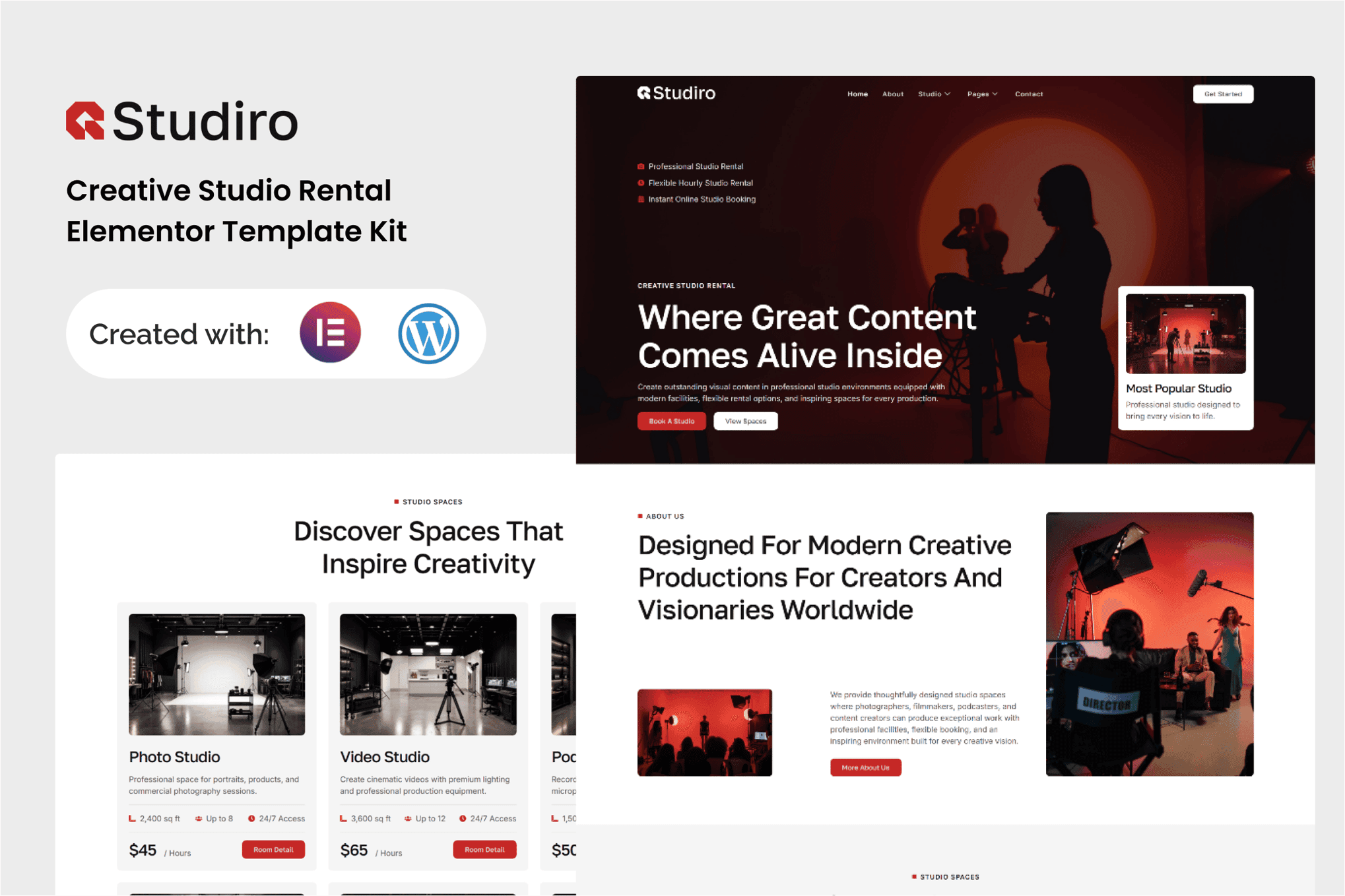Open the Contact nav item

(1028, 94)
